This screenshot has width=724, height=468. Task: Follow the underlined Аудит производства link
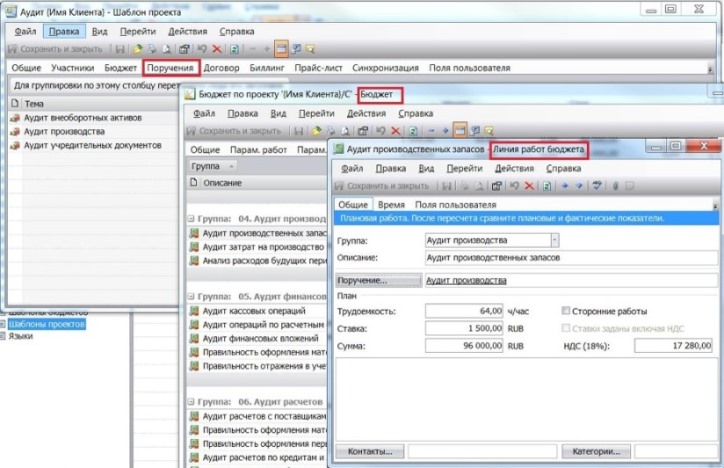(x=466, y=280)
